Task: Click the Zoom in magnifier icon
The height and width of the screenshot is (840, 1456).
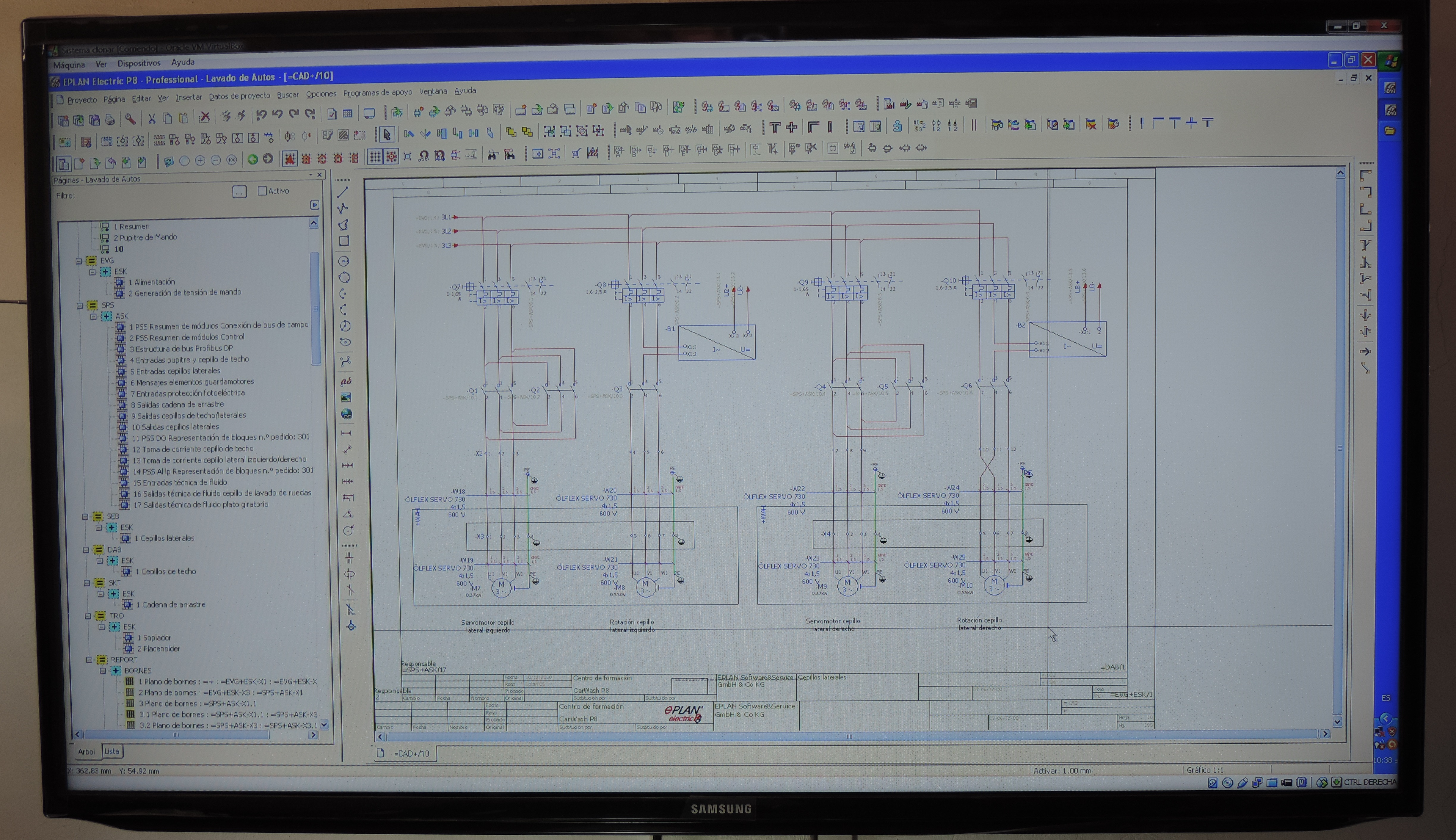Action: point(200,160)
